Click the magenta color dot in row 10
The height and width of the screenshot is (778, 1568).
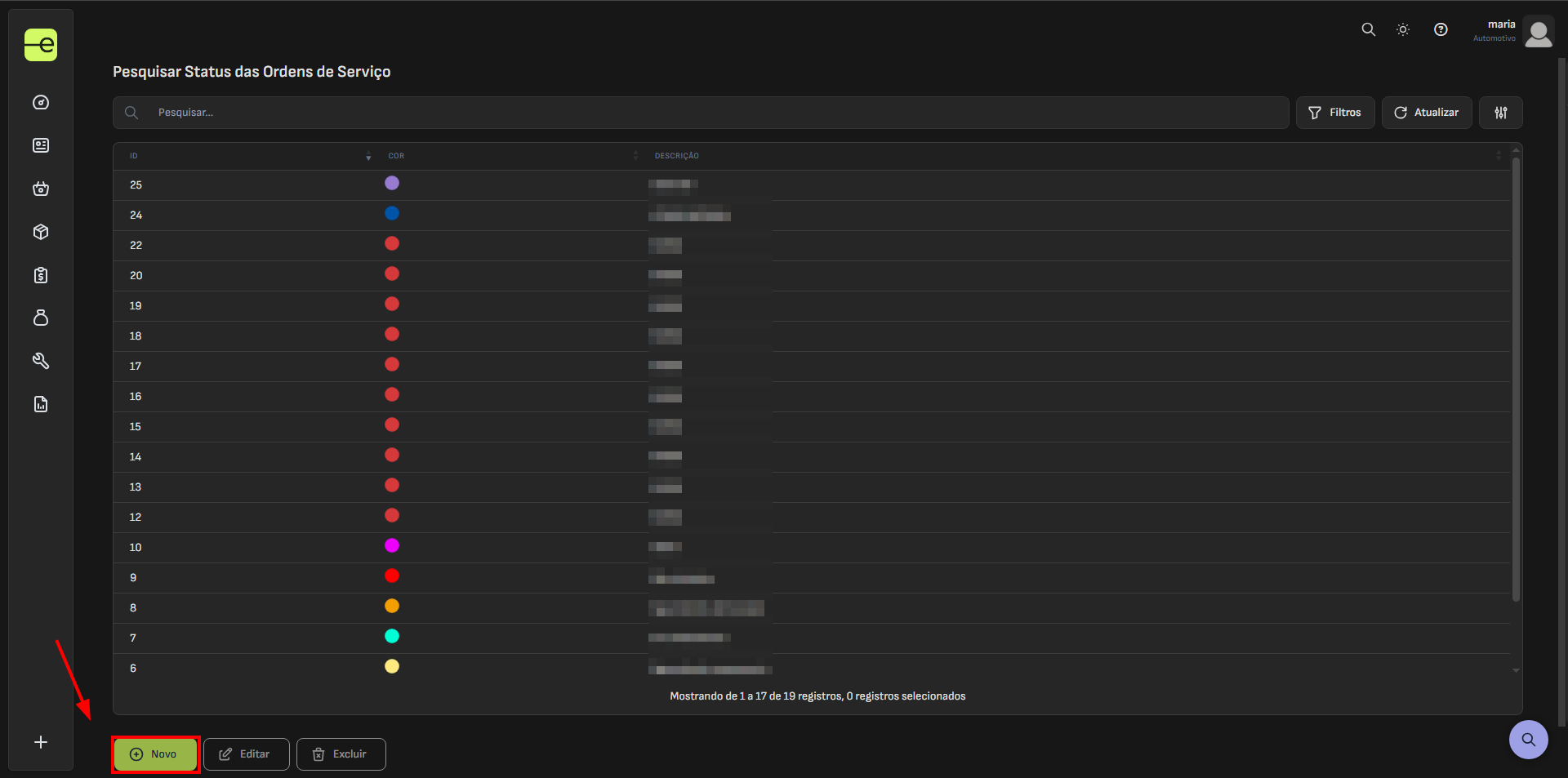(x=392, y=545)
